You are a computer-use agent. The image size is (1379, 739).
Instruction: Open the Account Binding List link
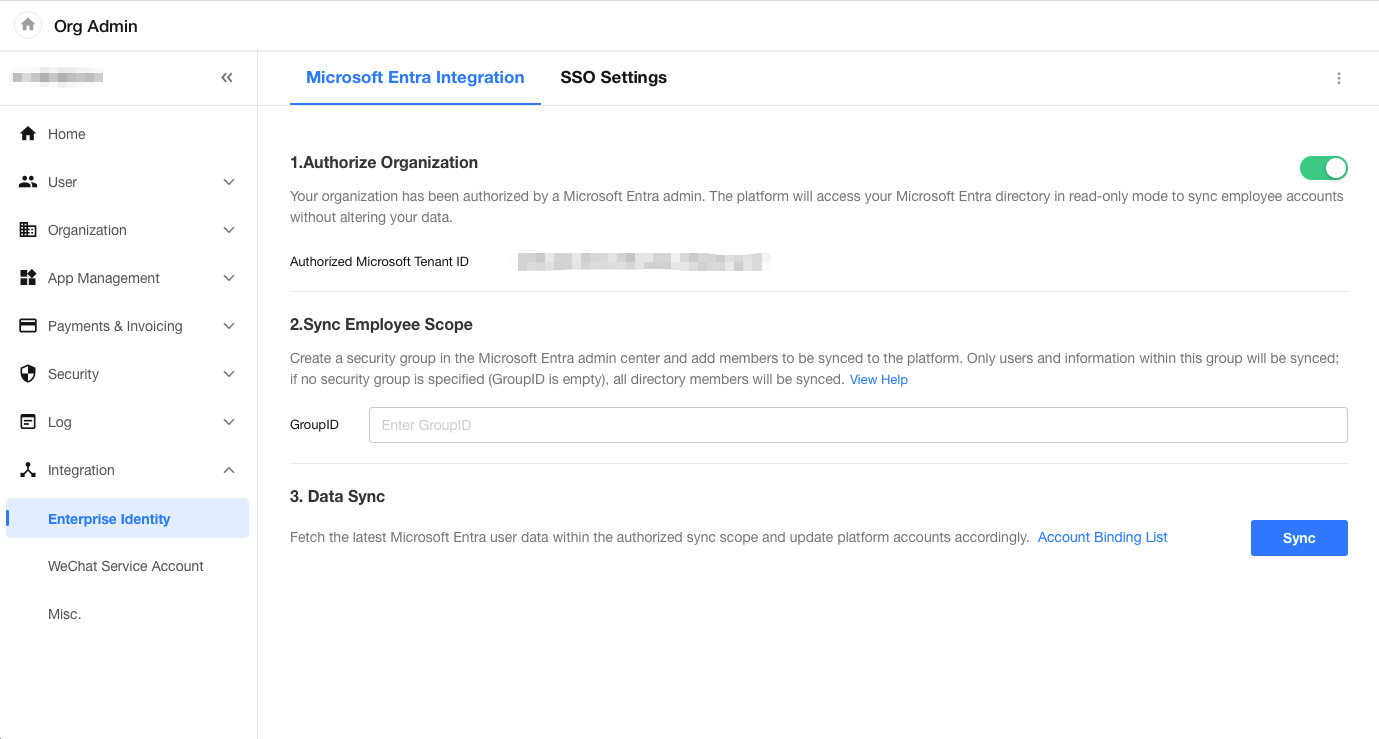(x=1102, y=538)
